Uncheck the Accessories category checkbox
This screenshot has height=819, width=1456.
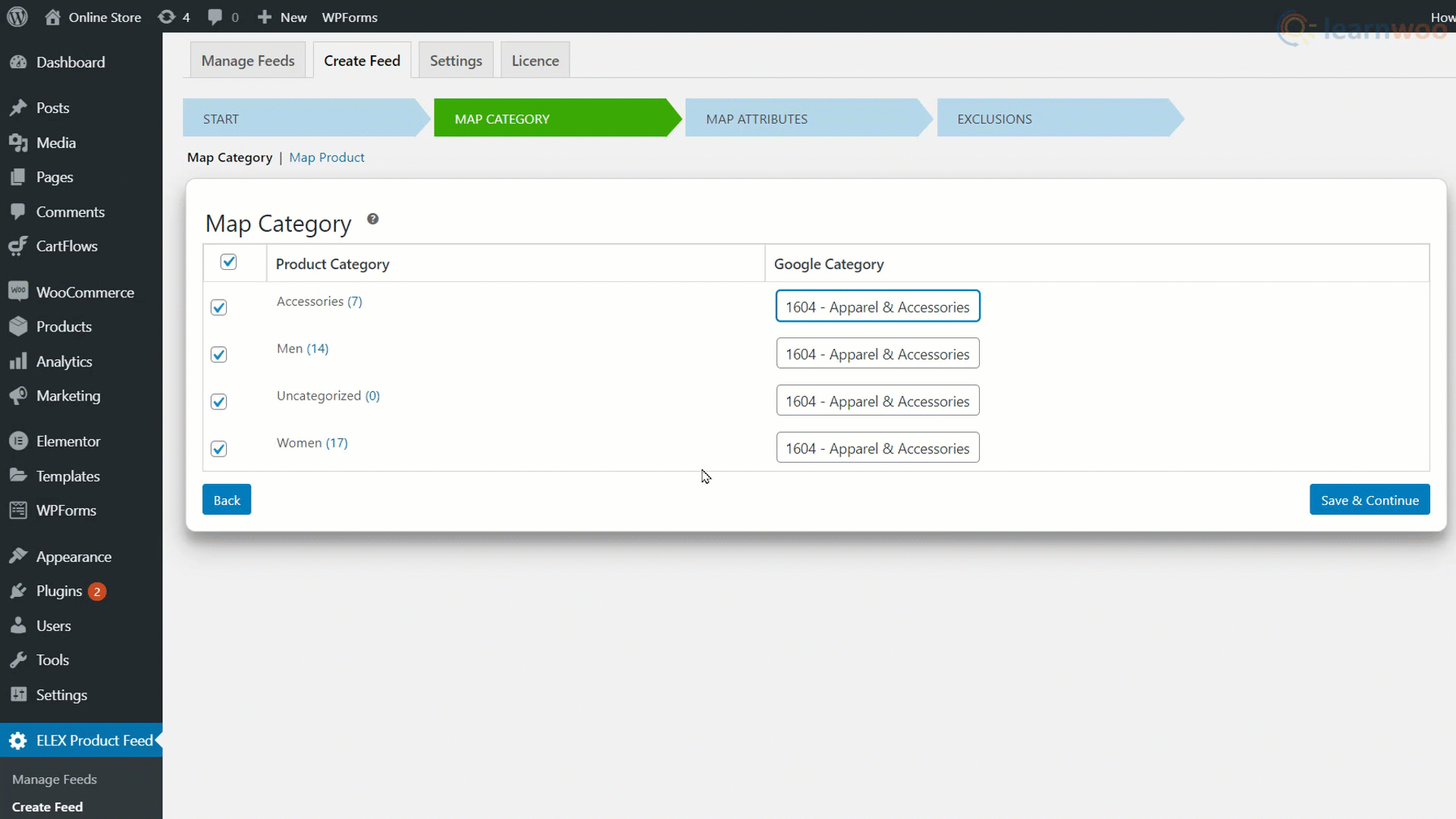pyautogui.click(x=219, y=307)
